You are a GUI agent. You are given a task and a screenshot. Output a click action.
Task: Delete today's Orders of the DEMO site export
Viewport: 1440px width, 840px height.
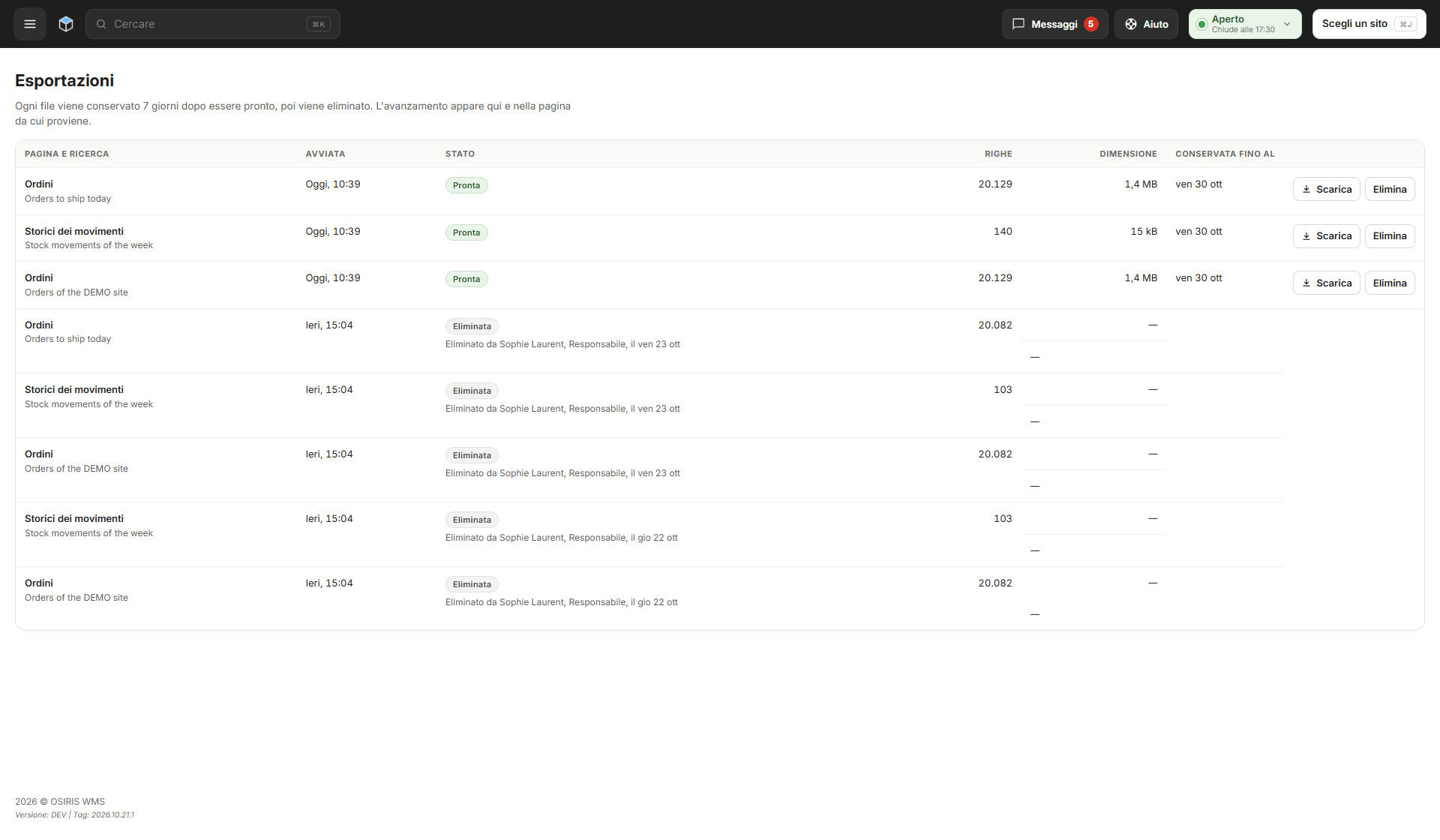click(1390, 283)
